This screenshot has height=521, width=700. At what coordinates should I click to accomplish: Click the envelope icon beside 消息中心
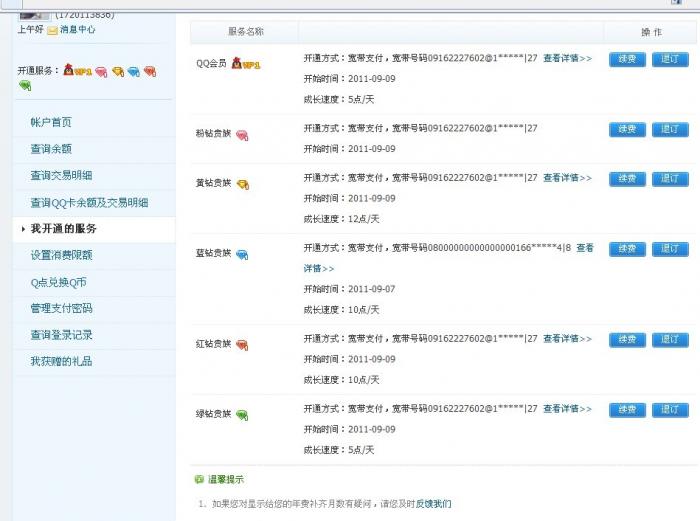52,30
